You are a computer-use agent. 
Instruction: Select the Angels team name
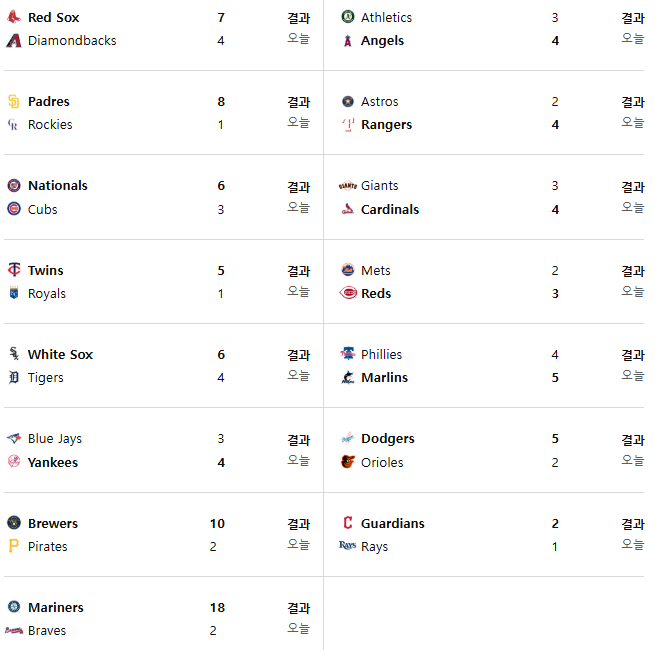(382, 41)
